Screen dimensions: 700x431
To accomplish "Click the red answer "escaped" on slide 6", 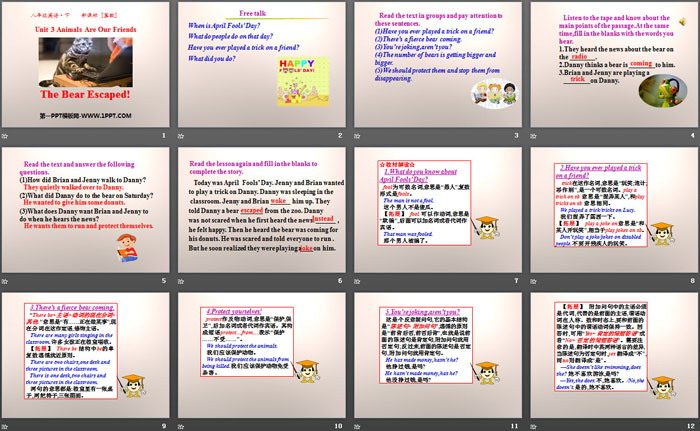I will 252,210.
